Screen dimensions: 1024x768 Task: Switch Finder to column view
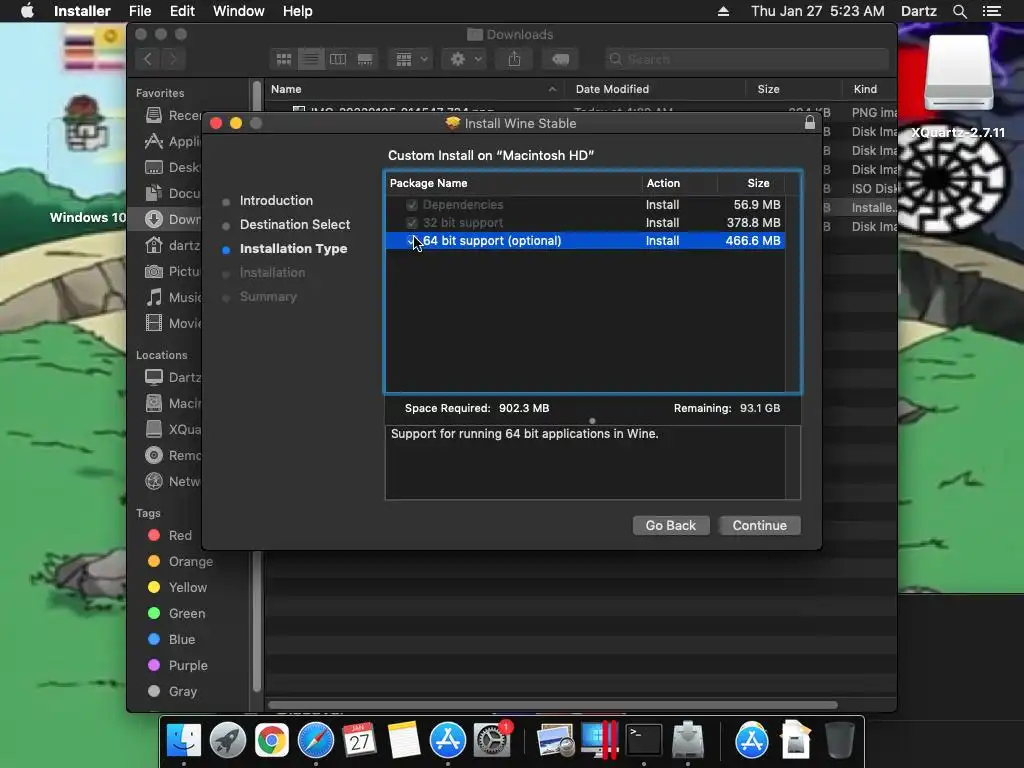338,59
